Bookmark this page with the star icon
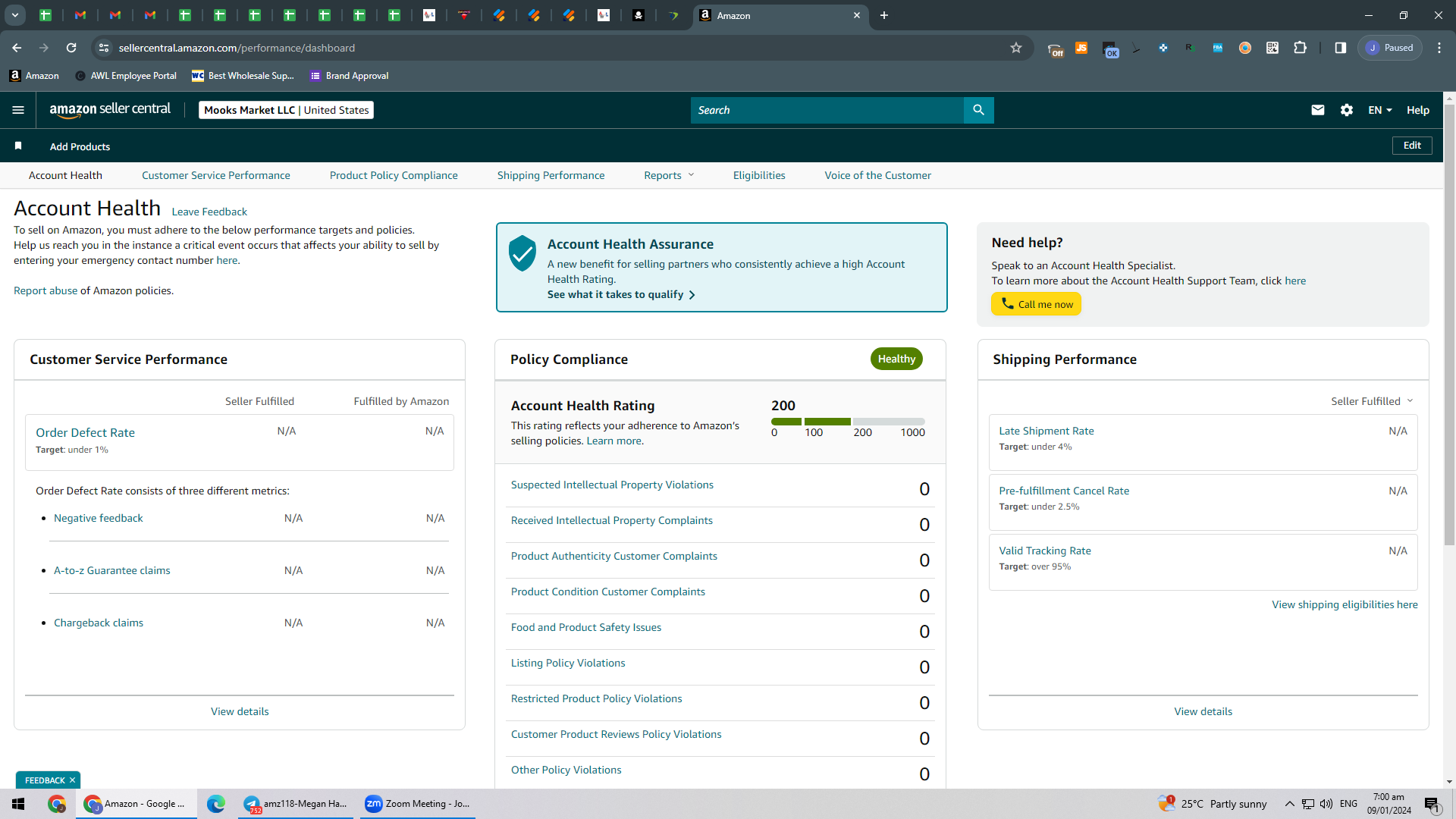The height and width of the screenshot is (819, 1456). pos(1016,48)
